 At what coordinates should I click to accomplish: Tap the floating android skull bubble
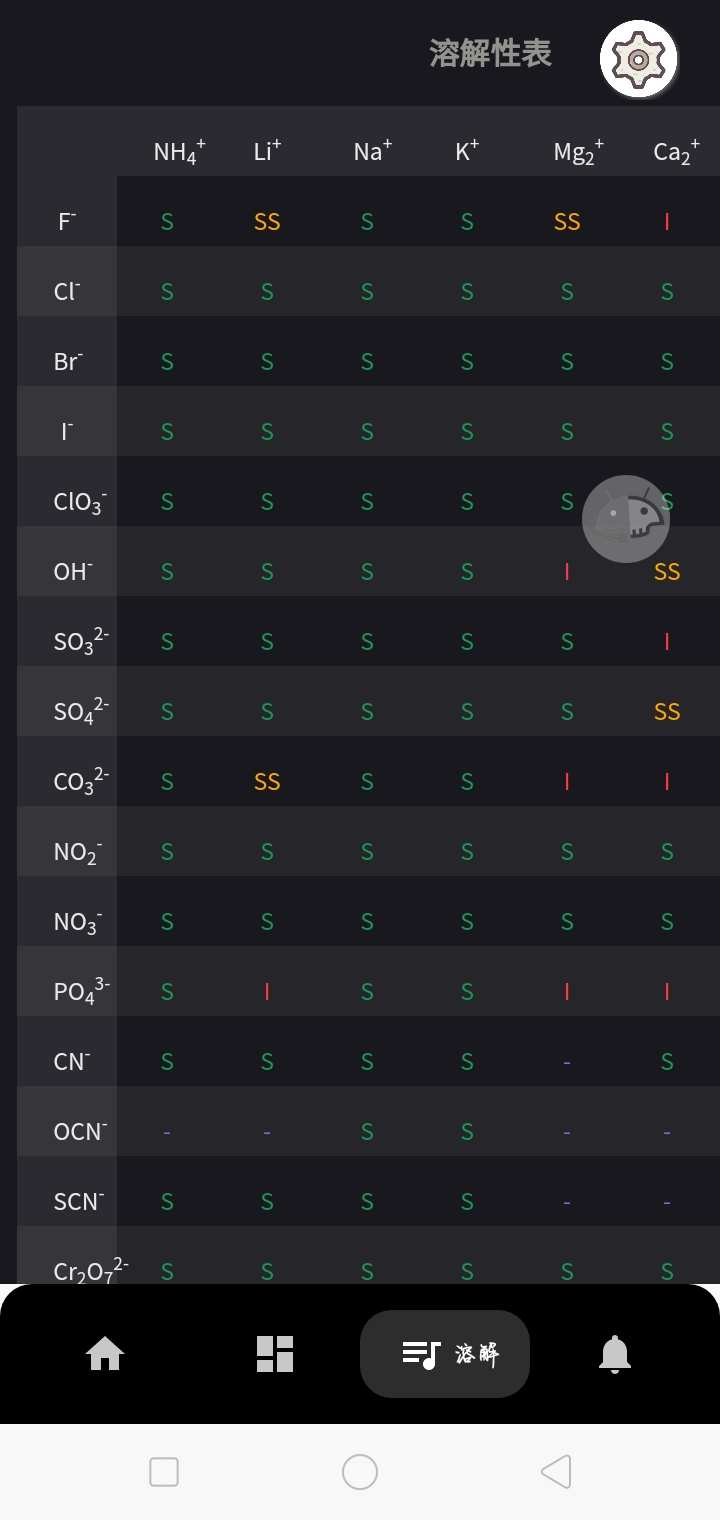(626, 518)
